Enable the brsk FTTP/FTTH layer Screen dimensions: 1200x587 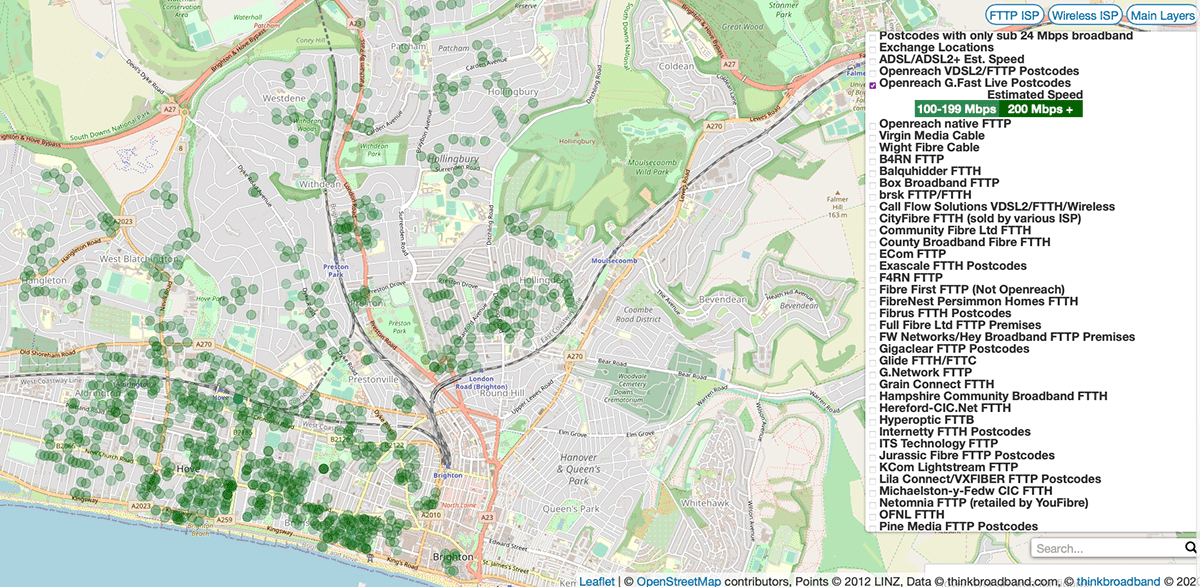click(x=873, y=195)
